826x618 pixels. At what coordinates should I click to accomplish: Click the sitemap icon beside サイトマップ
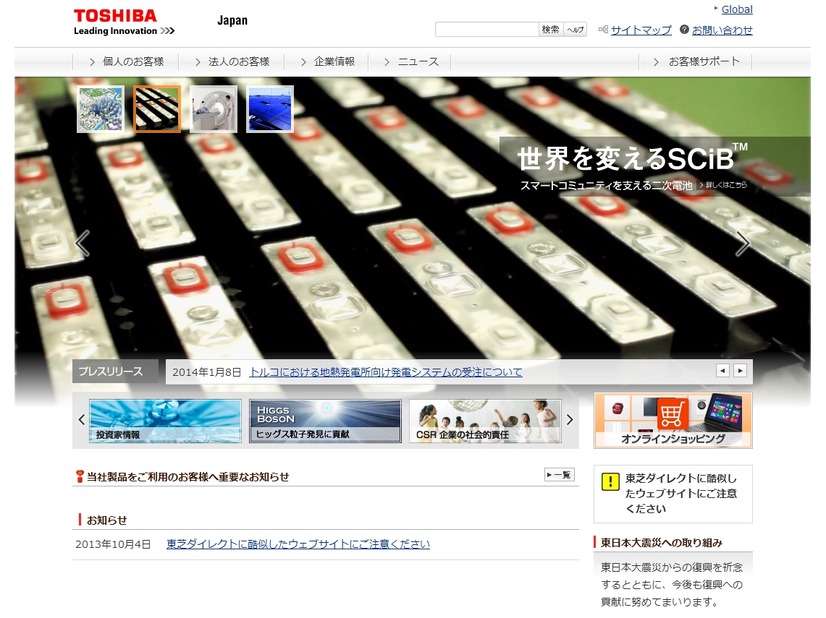(603, 30)
